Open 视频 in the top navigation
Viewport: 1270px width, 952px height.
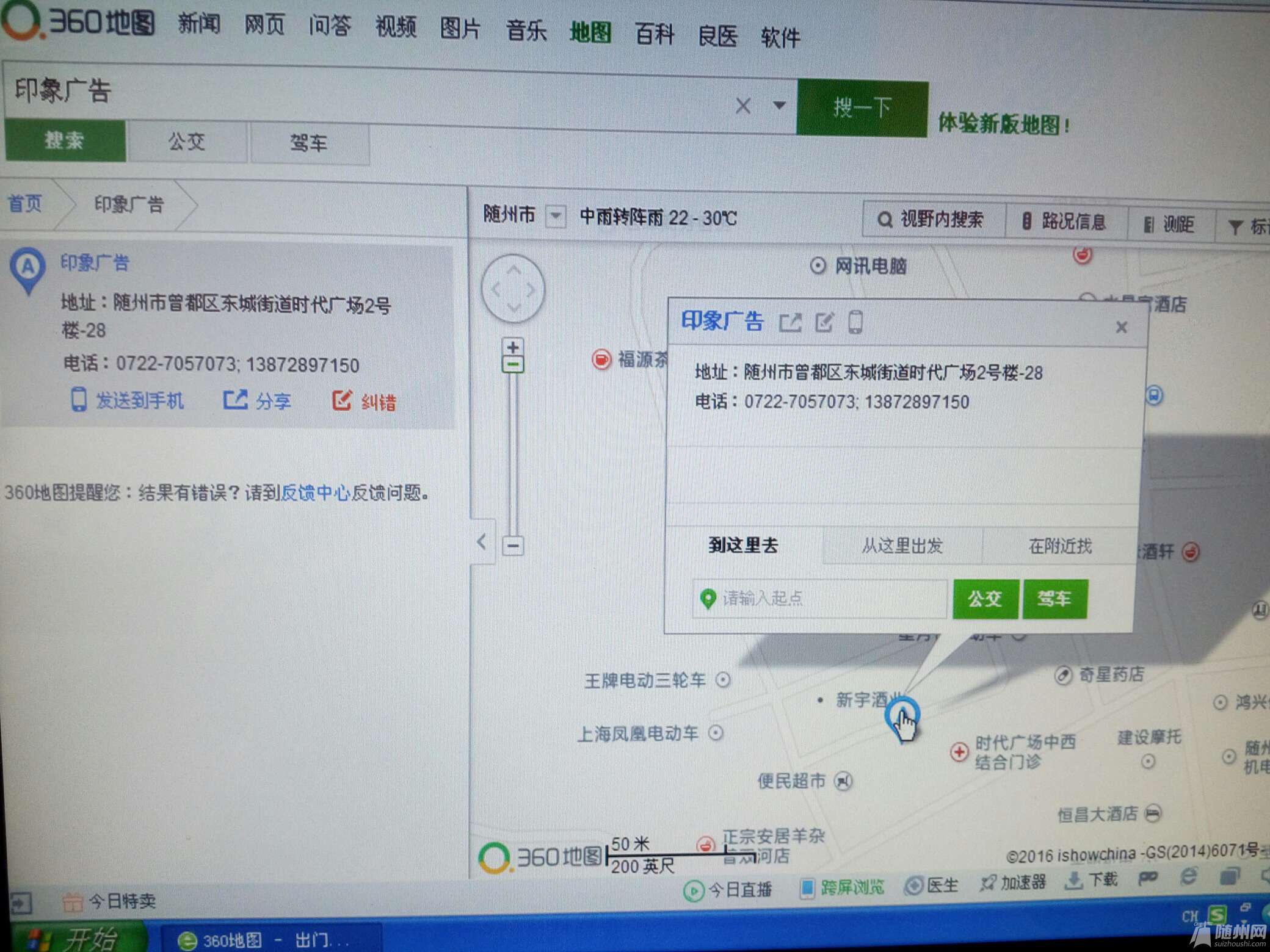[x=396, y=27]
